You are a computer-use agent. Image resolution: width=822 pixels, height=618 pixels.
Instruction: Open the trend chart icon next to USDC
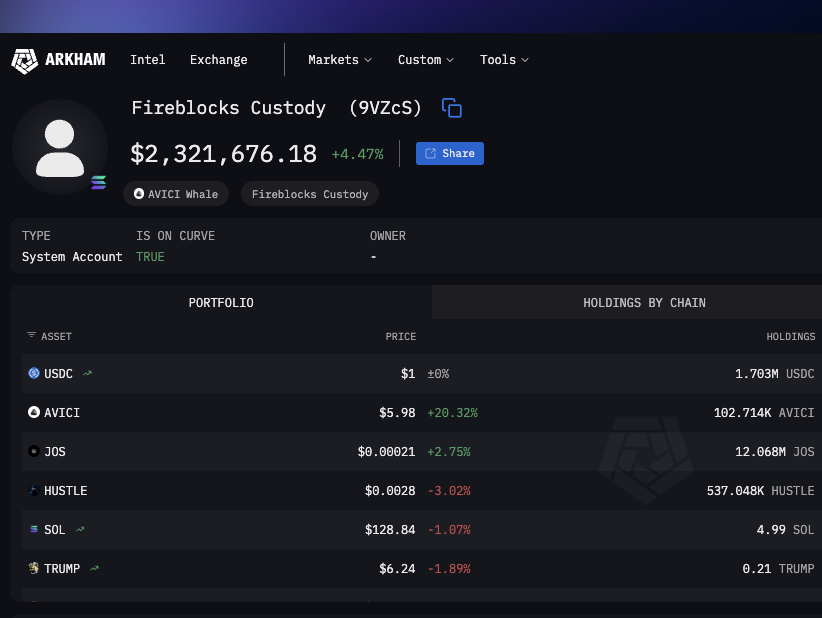(x=88, y=373)
